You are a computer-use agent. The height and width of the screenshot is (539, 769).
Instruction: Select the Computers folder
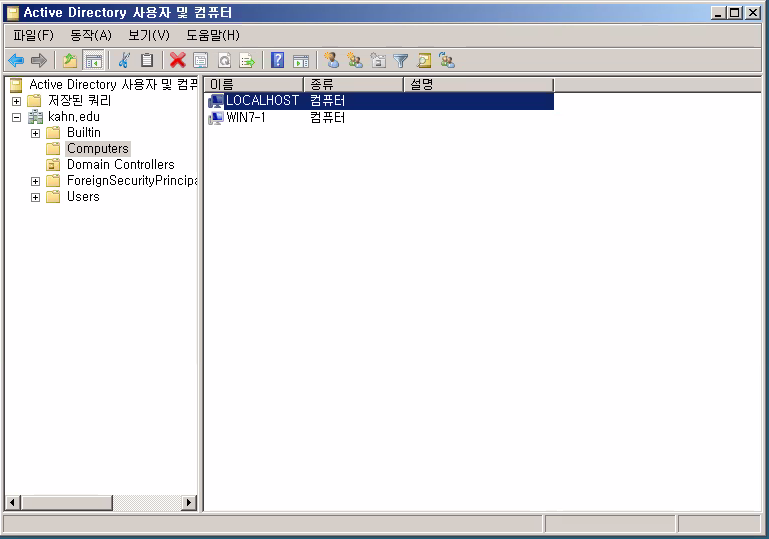pos(98,149)
